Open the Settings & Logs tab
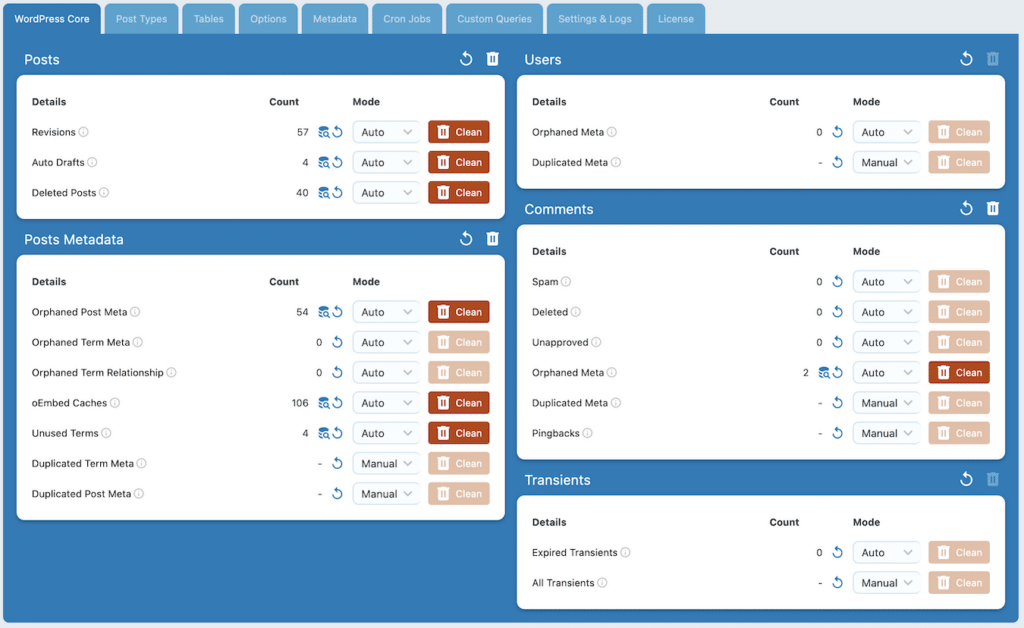1024x628 pixels. [x=594, y=19]
